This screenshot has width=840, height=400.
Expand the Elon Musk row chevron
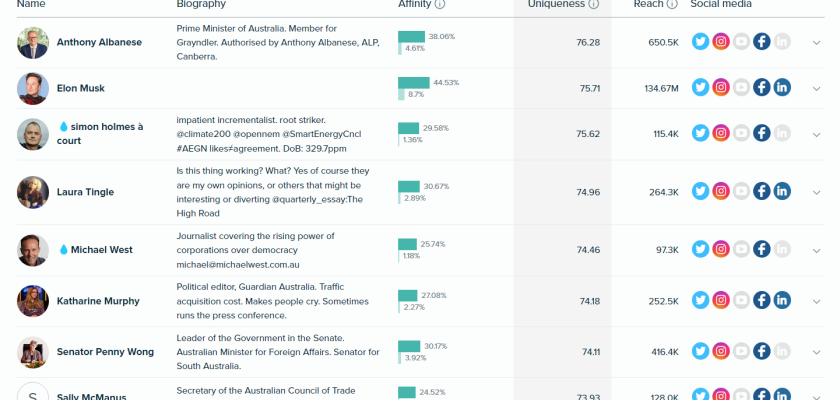click(x=816, y=88)
